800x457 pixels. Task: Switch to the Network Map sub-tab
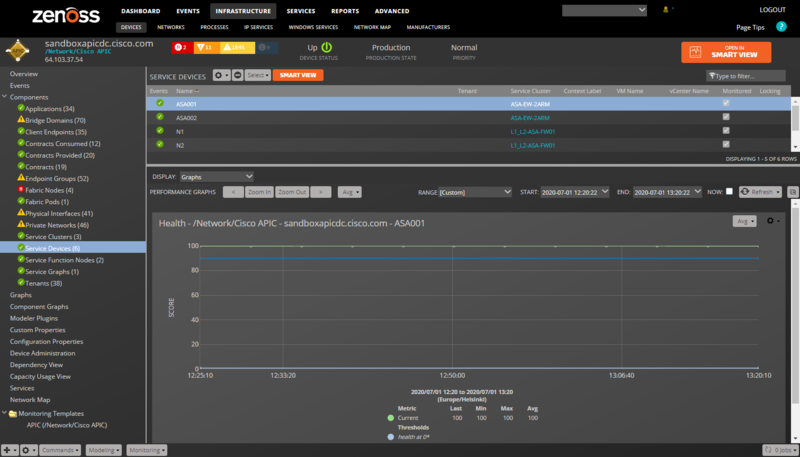372,27
